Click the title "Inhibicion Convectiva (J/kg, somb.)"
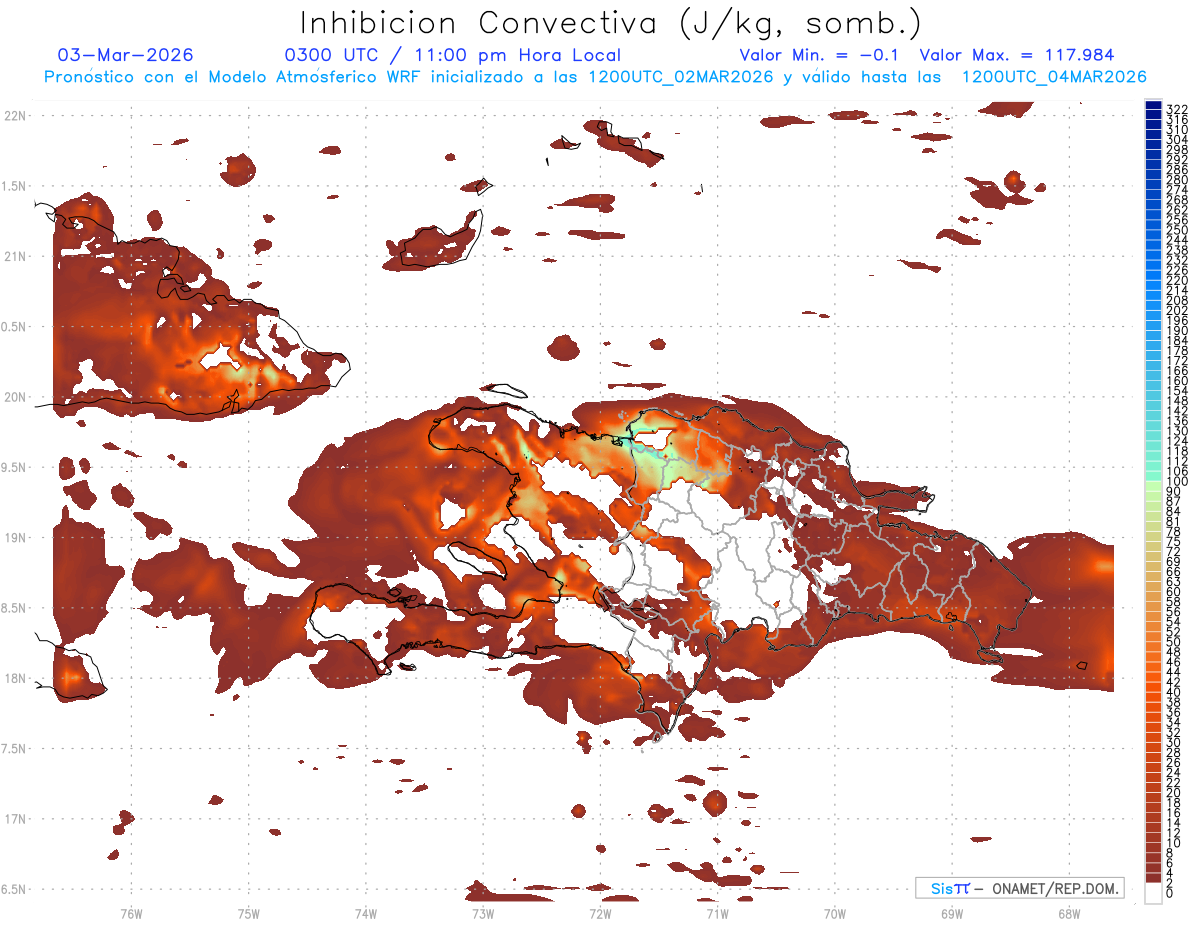 [611, 23]
